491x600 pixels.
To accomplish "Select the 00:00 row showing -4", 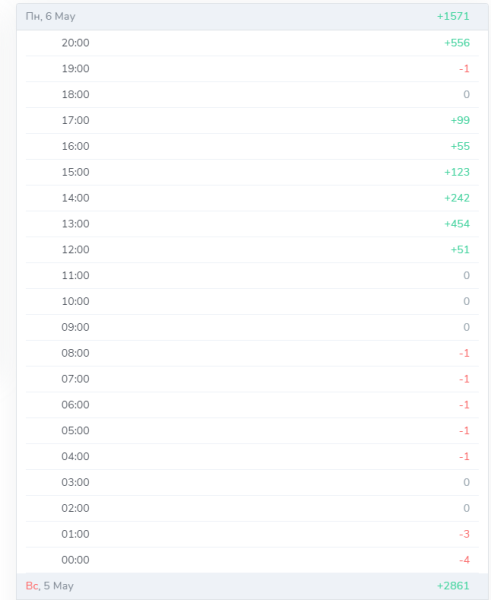I will [x=252, y=560].
